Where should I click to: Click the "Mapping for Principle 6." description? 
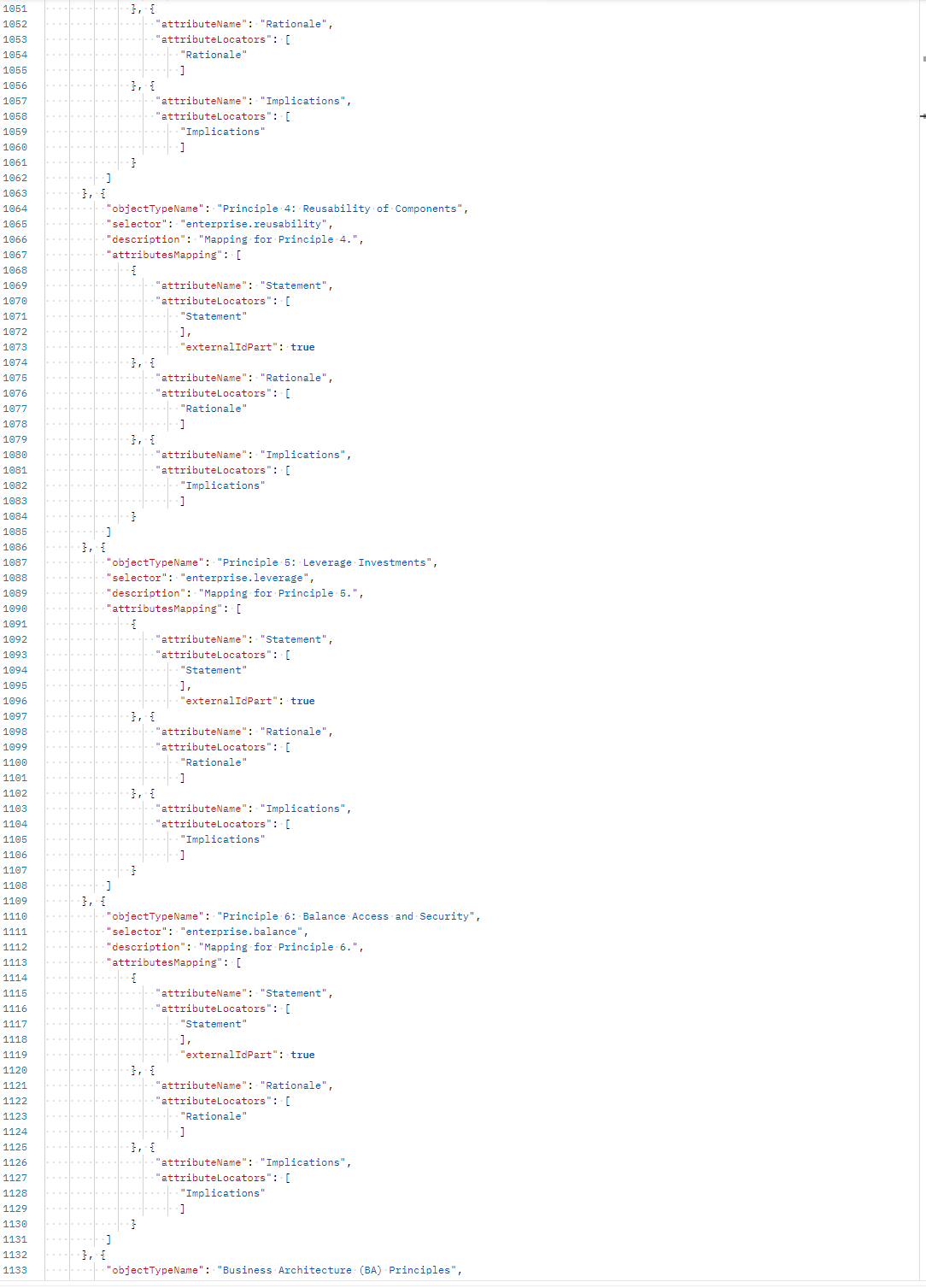click(x=278, y=947)
